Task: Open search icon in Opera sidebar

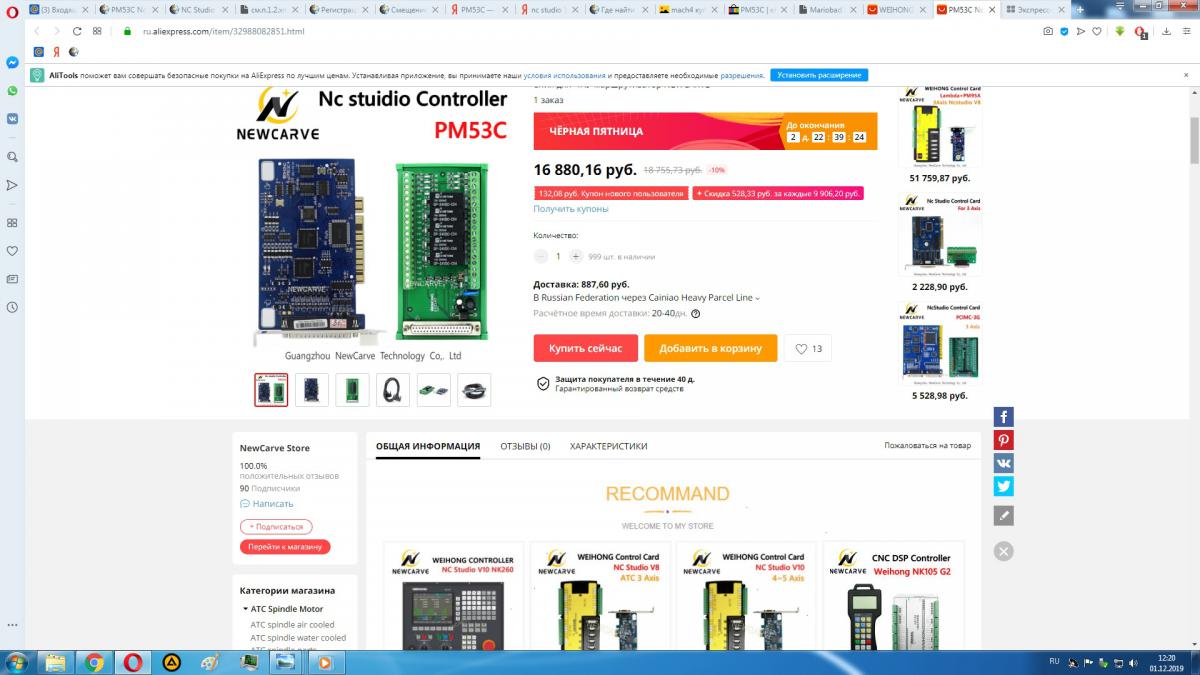Action: (x=12, y=157)
